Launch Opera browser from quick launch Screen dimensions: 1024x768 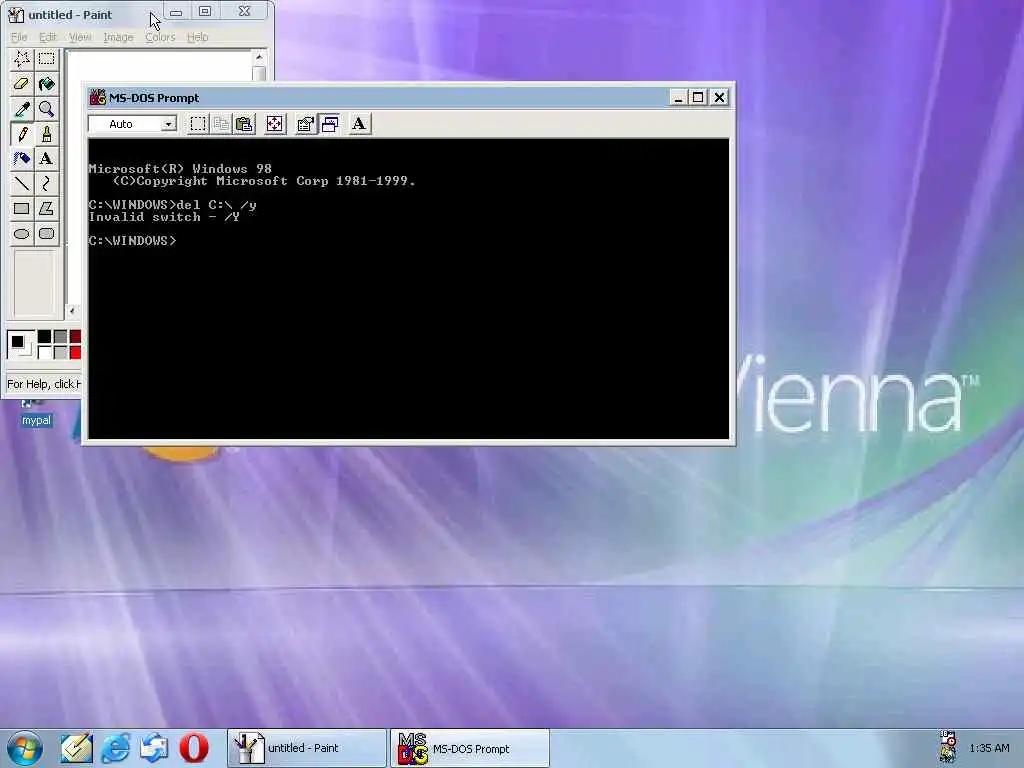coord(193,748)
